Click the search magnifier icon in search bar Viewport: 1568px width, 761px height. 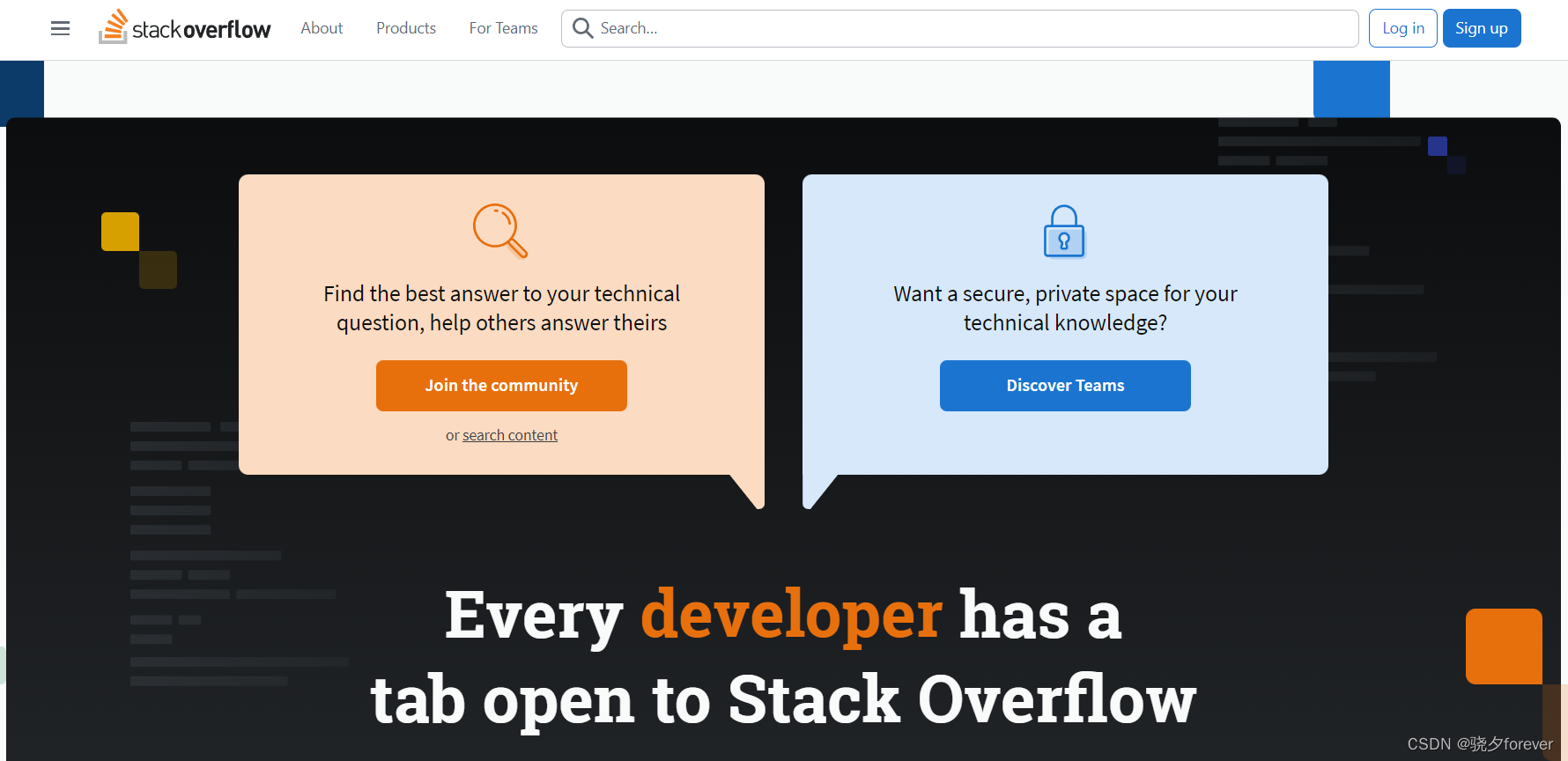(x=582, y=28)
